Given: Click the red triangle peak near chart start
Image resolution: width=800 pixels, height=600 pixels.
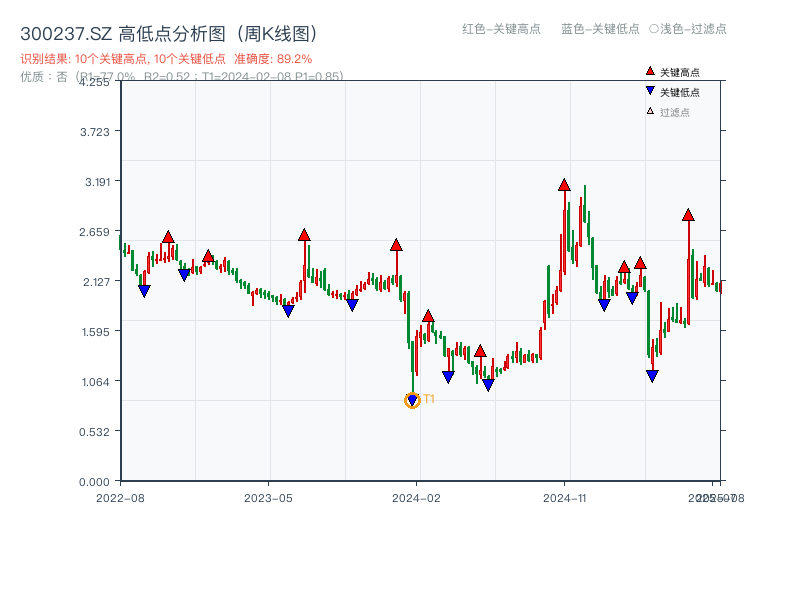Looking at the screenshot, I should (167, 234).
